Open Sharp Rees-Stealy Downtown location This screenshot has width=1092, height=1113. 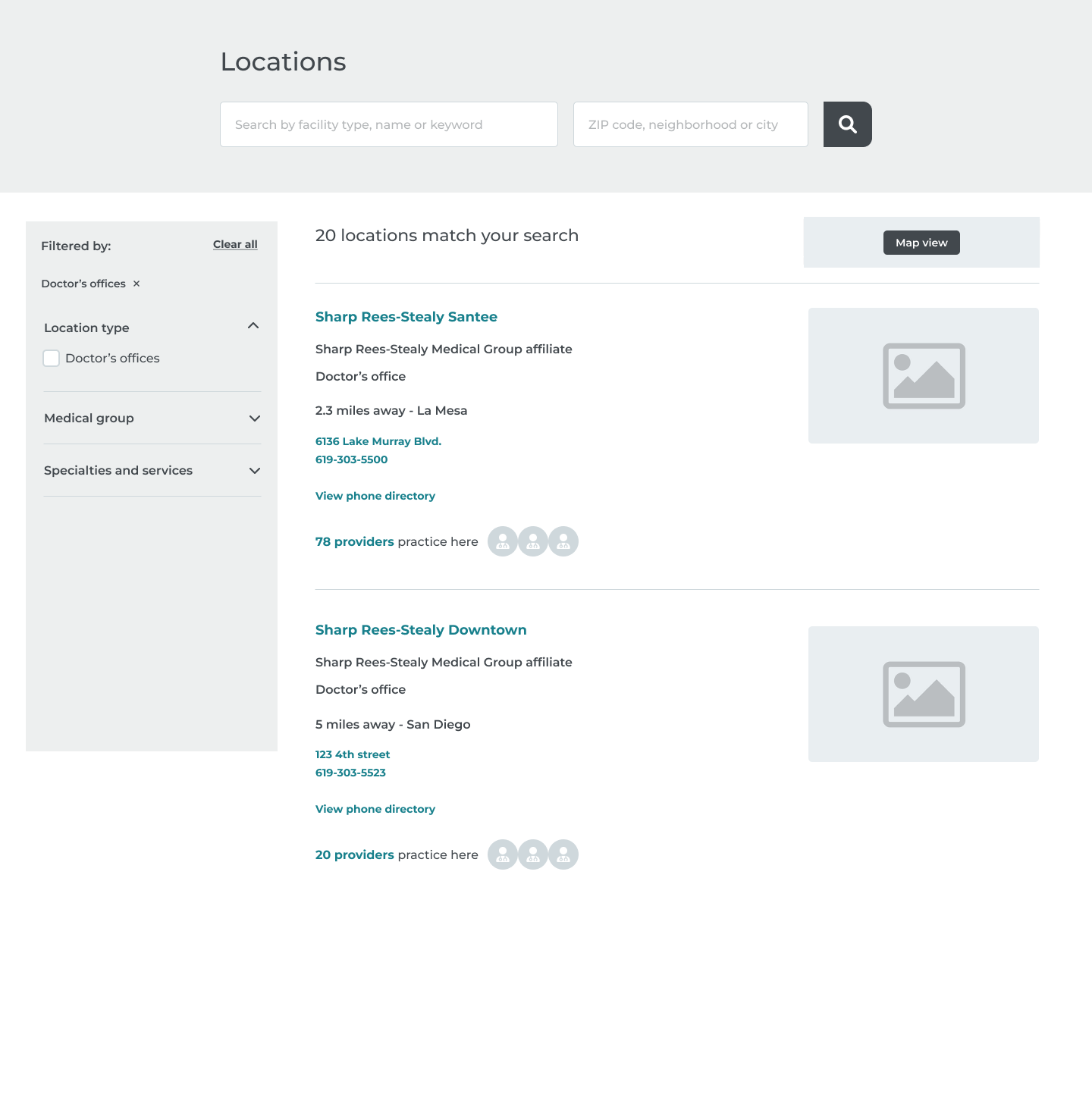(x=421, y=630)
